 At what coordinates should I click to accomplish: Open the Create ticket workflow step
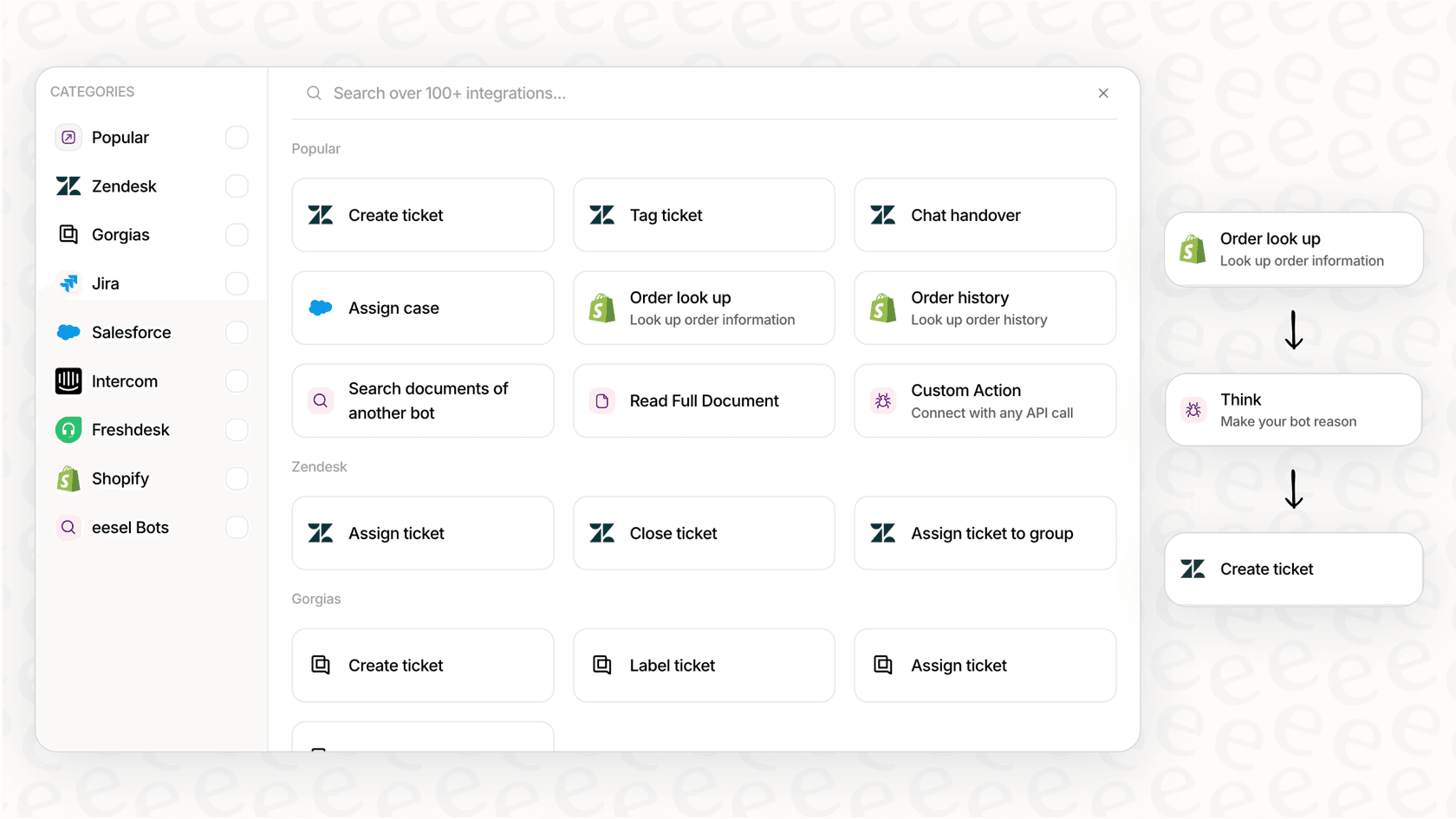(1294, 569)
